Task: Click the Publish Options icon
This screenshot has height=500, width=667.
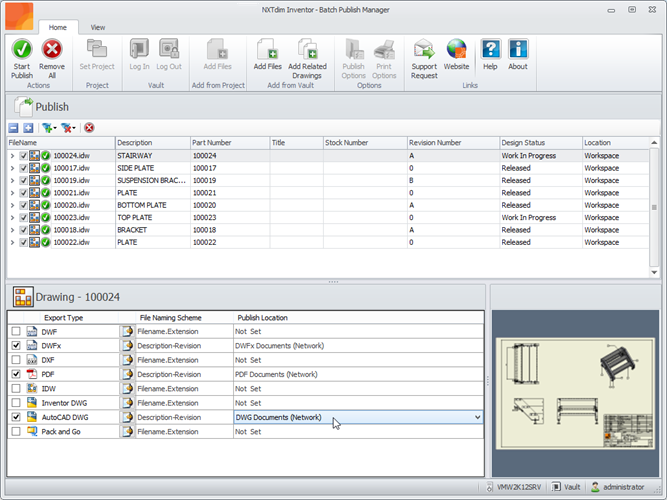Action: point(353,49)
